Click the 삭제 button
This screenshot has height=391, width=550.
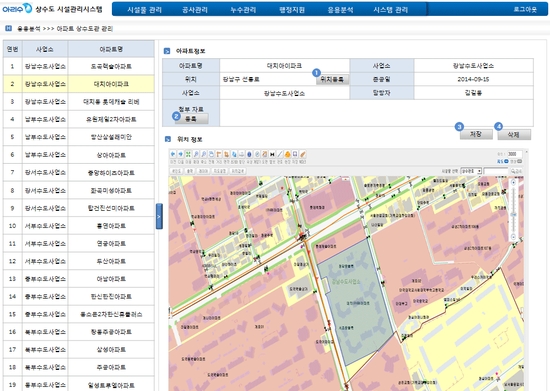(514, 135)
